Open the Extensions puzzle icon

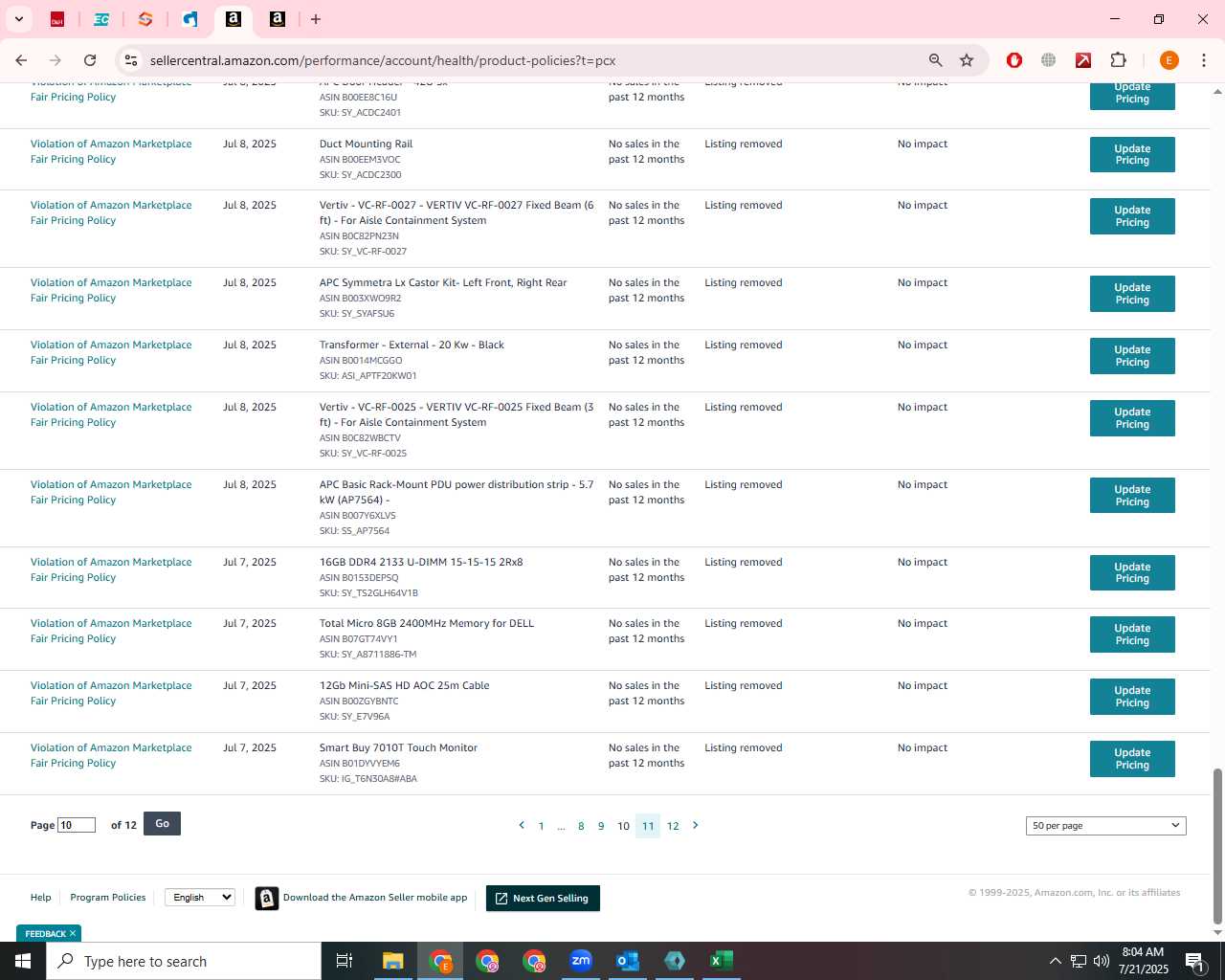click(x=1118, y=60)
